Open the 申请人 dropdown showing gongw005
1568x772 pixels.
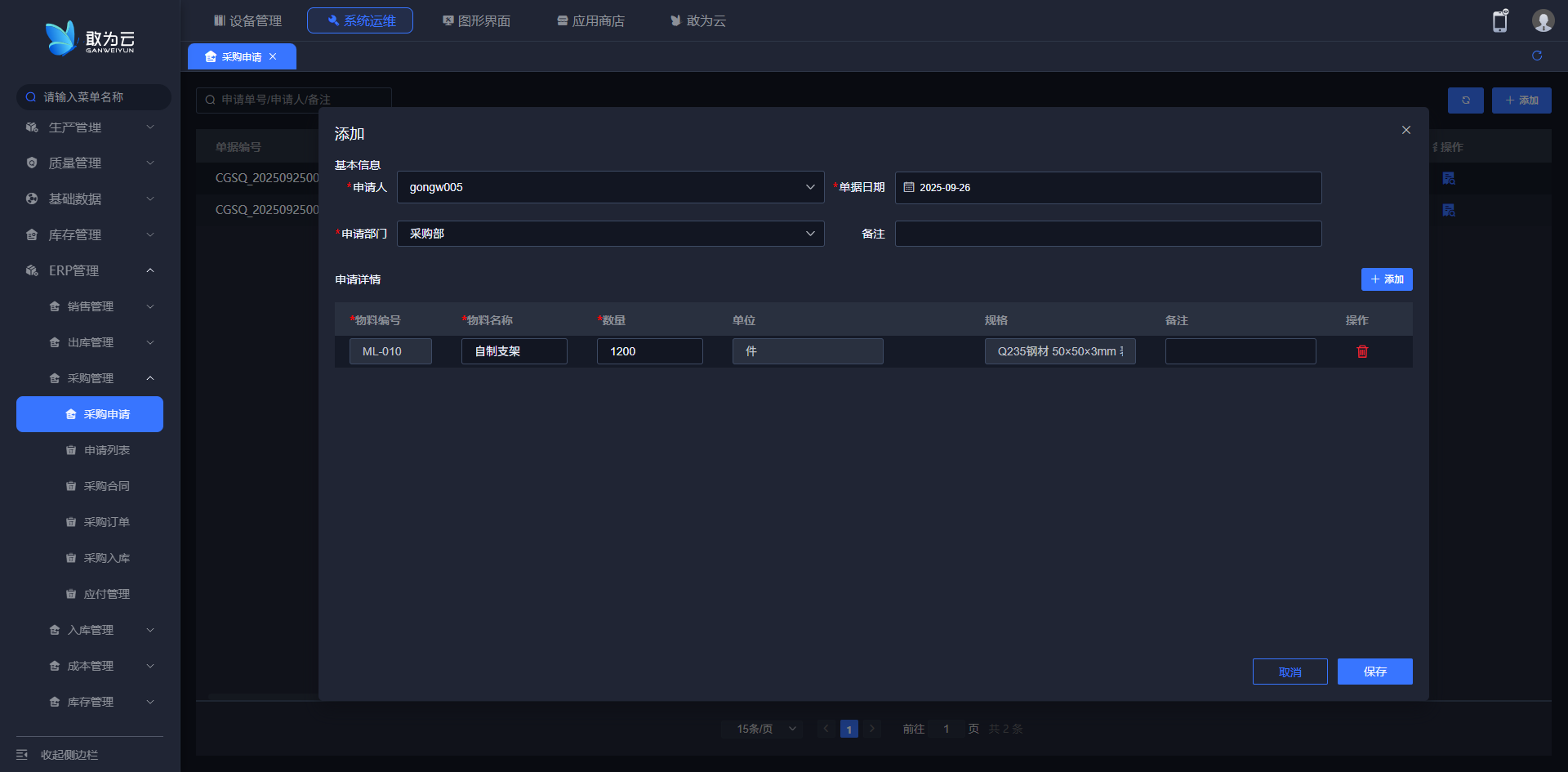[610, 187]
